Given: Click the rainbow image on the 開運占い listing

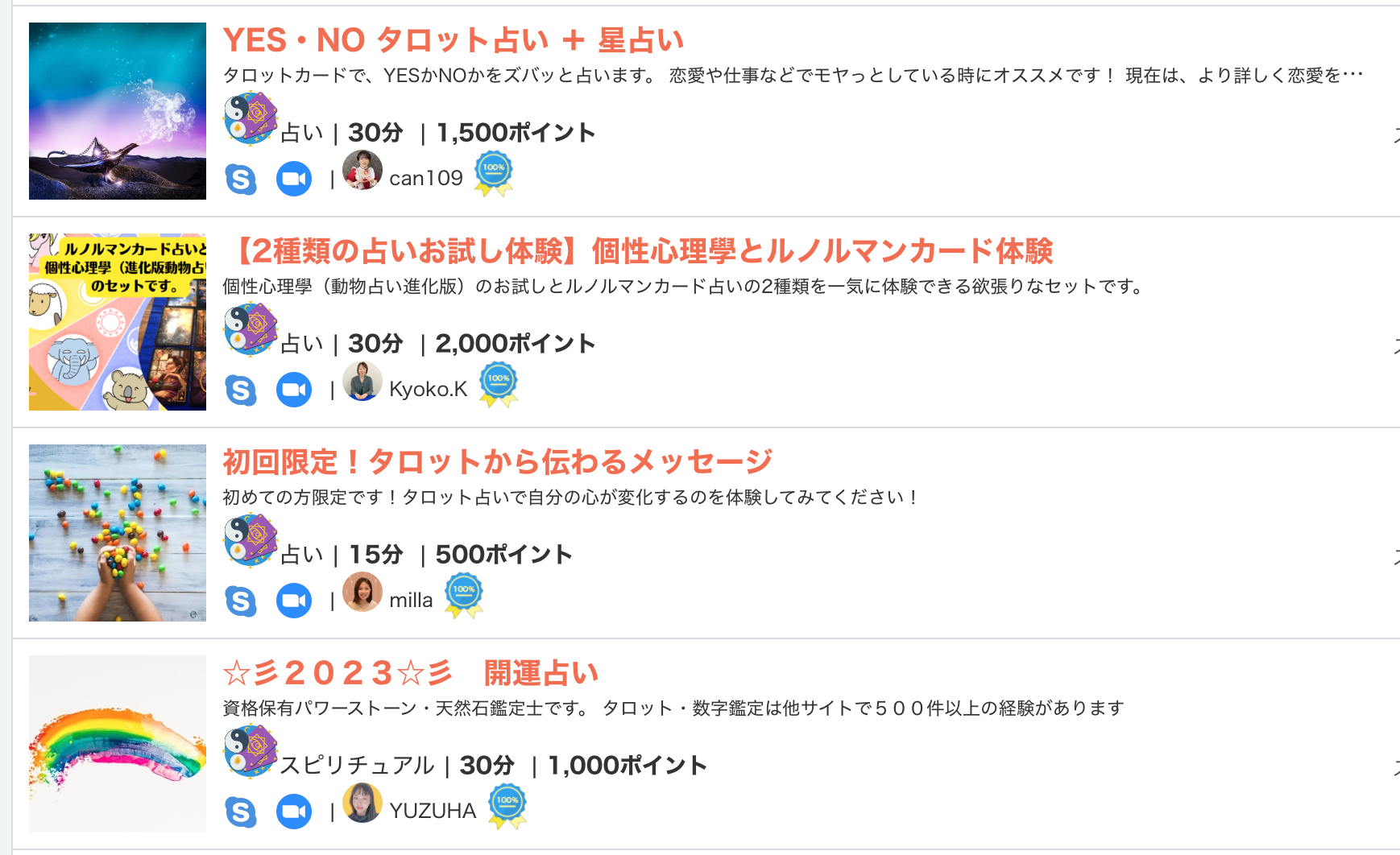Looking at the screenshot, I should tap(117, 742).
